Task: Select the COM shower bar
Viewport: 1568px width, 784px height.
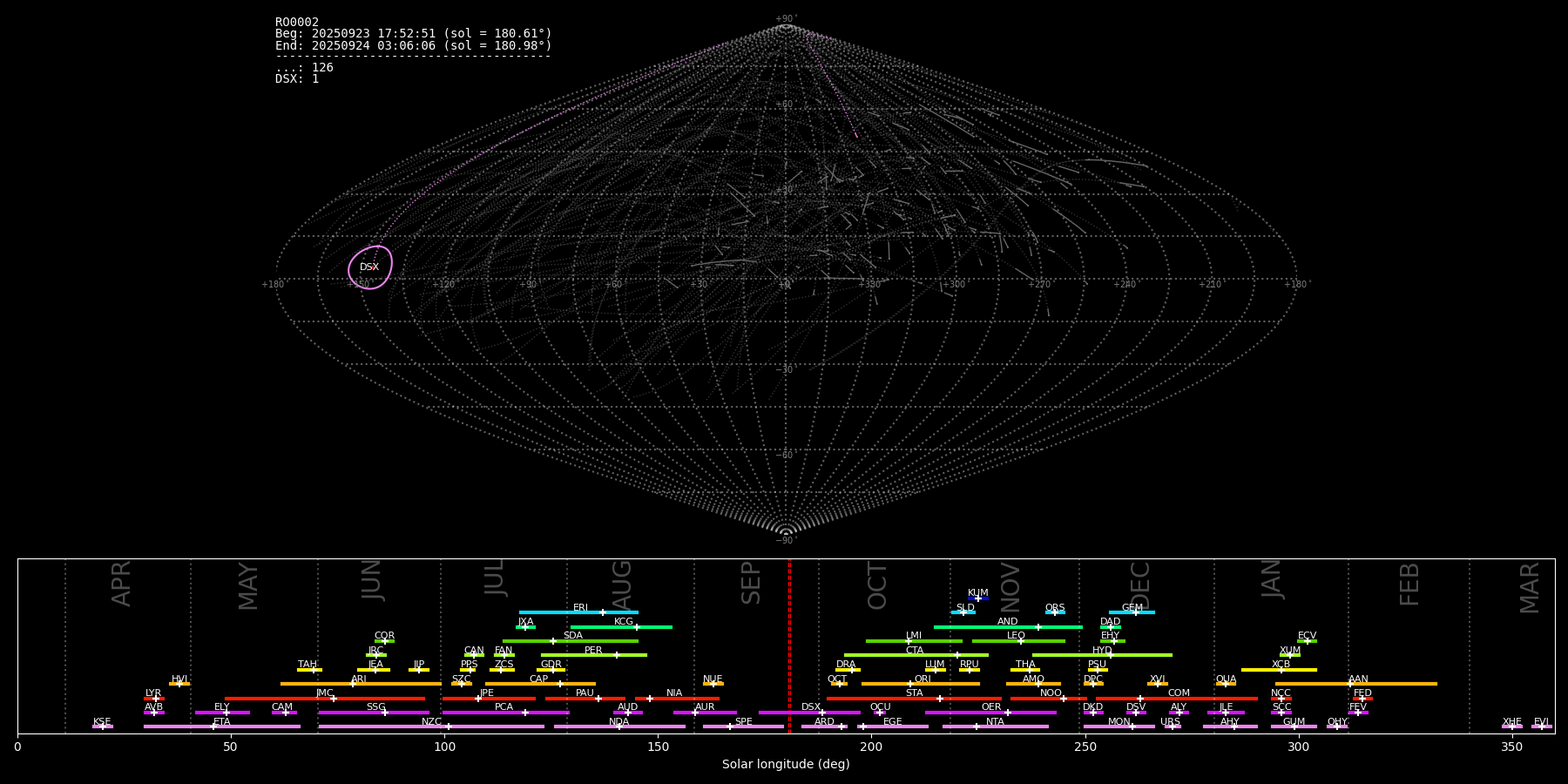Action: [x=1177, y=699]
